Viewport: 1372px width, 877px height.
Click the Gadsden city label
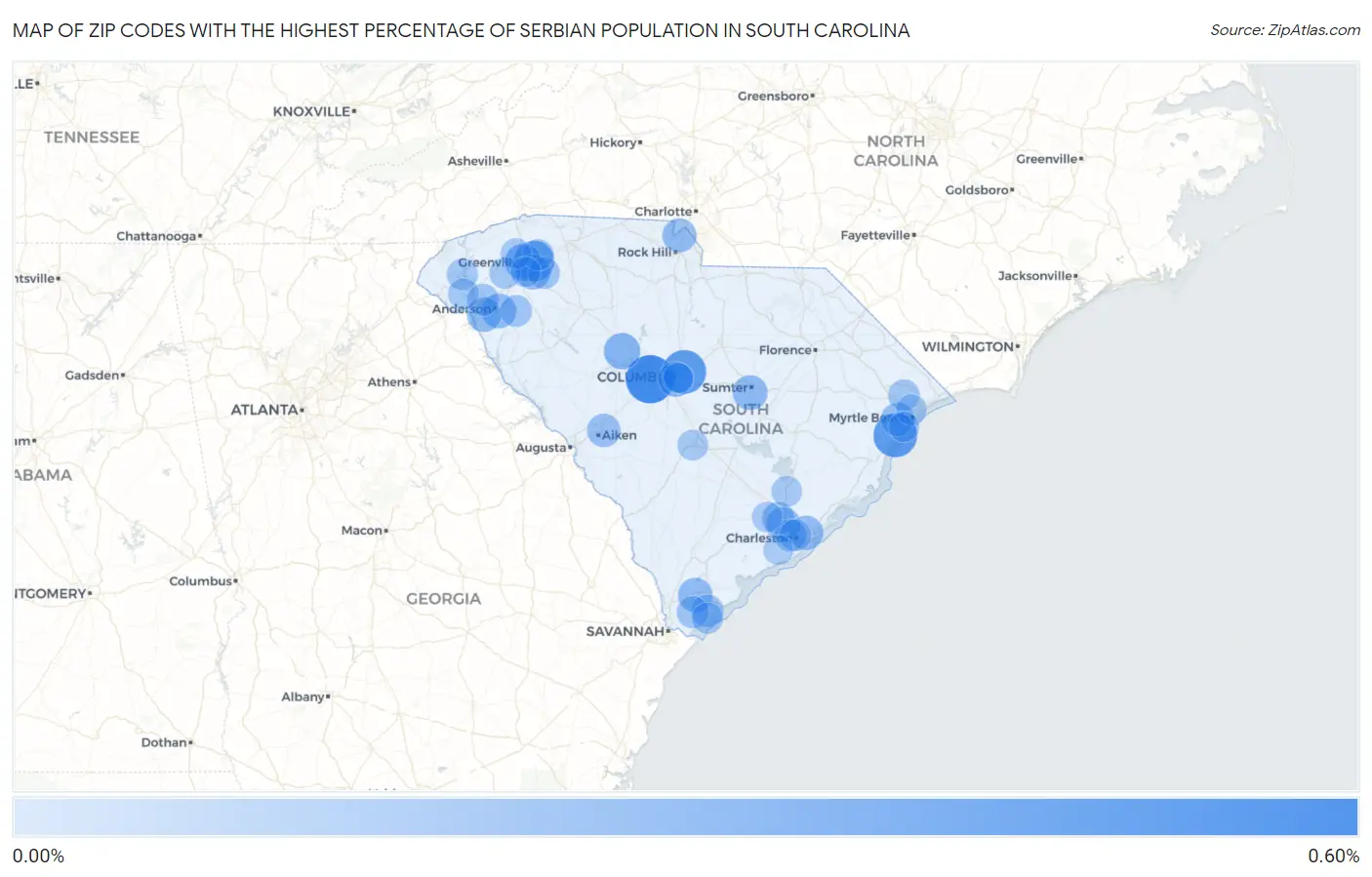(95, 376)
